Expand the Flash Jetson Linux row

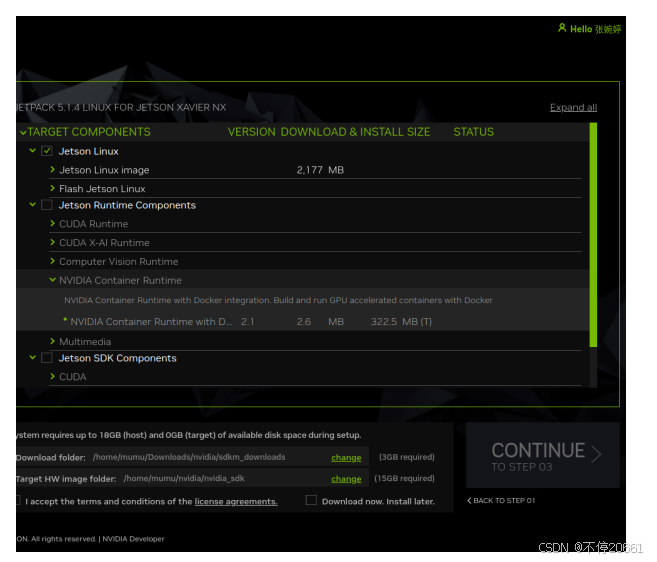[52, 188]
